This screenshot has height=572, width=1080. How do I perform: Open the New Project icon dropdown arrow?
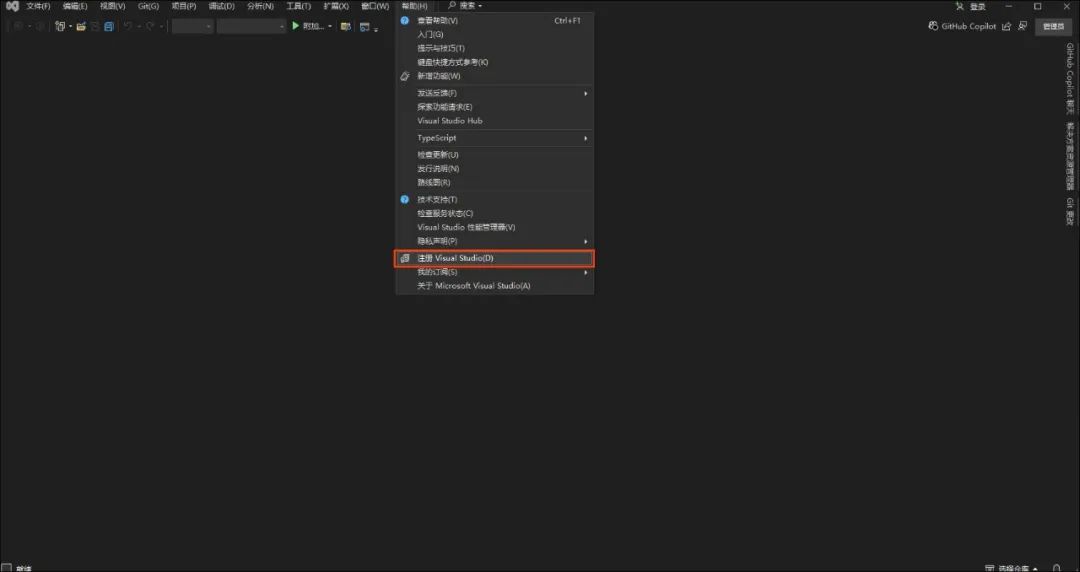[x=70, y=26]
